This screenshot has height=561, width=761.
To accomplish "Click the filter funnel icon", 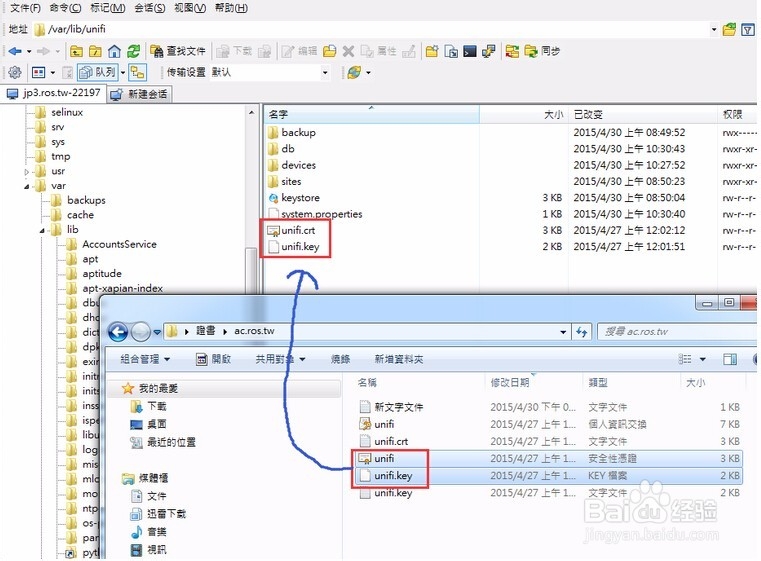I will pyautogui.click(x=748, y=30).
